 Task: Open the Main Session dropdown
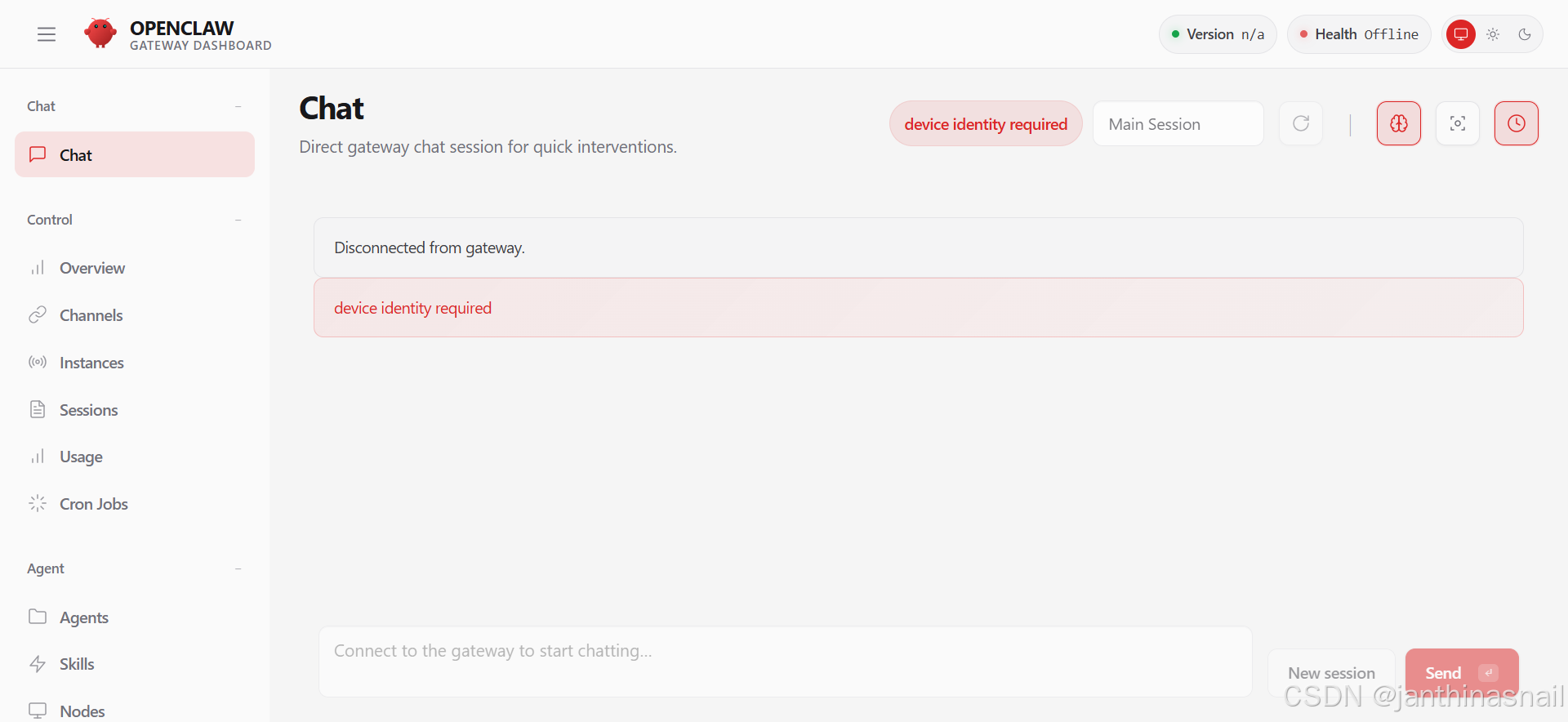coord(1178,124)
